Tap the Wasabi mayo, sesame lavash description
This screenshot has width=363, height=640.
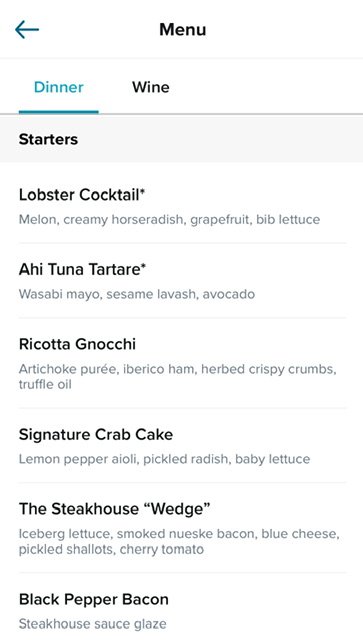(x=137, y=294)
